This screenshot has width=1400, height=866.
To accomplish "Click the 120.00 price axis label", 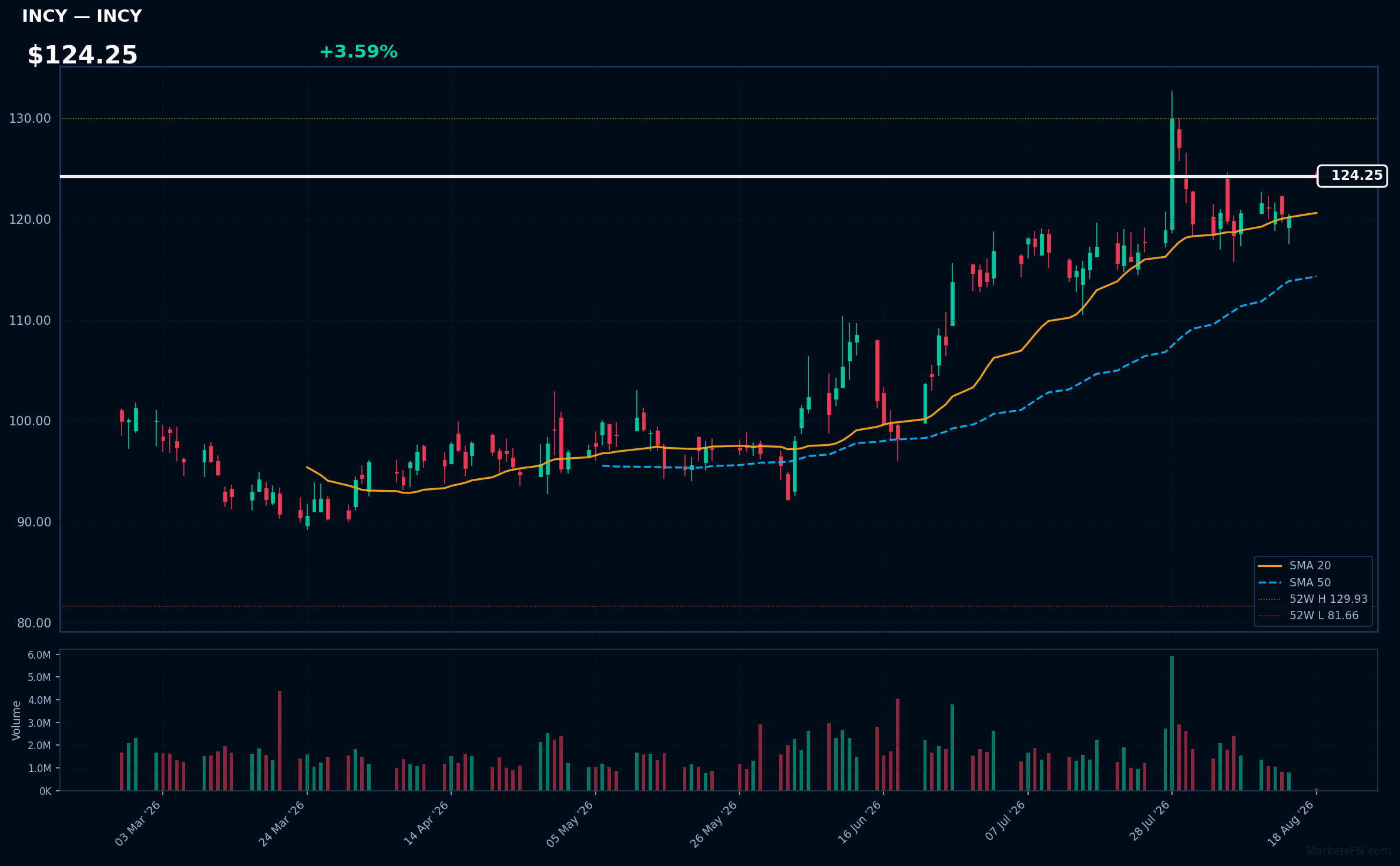I will (30, 220).
